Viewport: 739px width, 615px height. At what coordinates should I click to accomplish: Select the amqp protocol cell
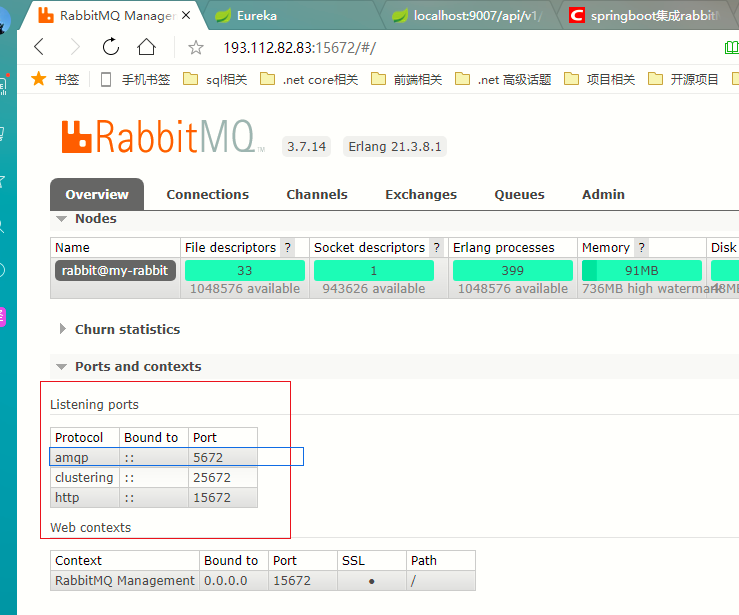pos(85,457)
